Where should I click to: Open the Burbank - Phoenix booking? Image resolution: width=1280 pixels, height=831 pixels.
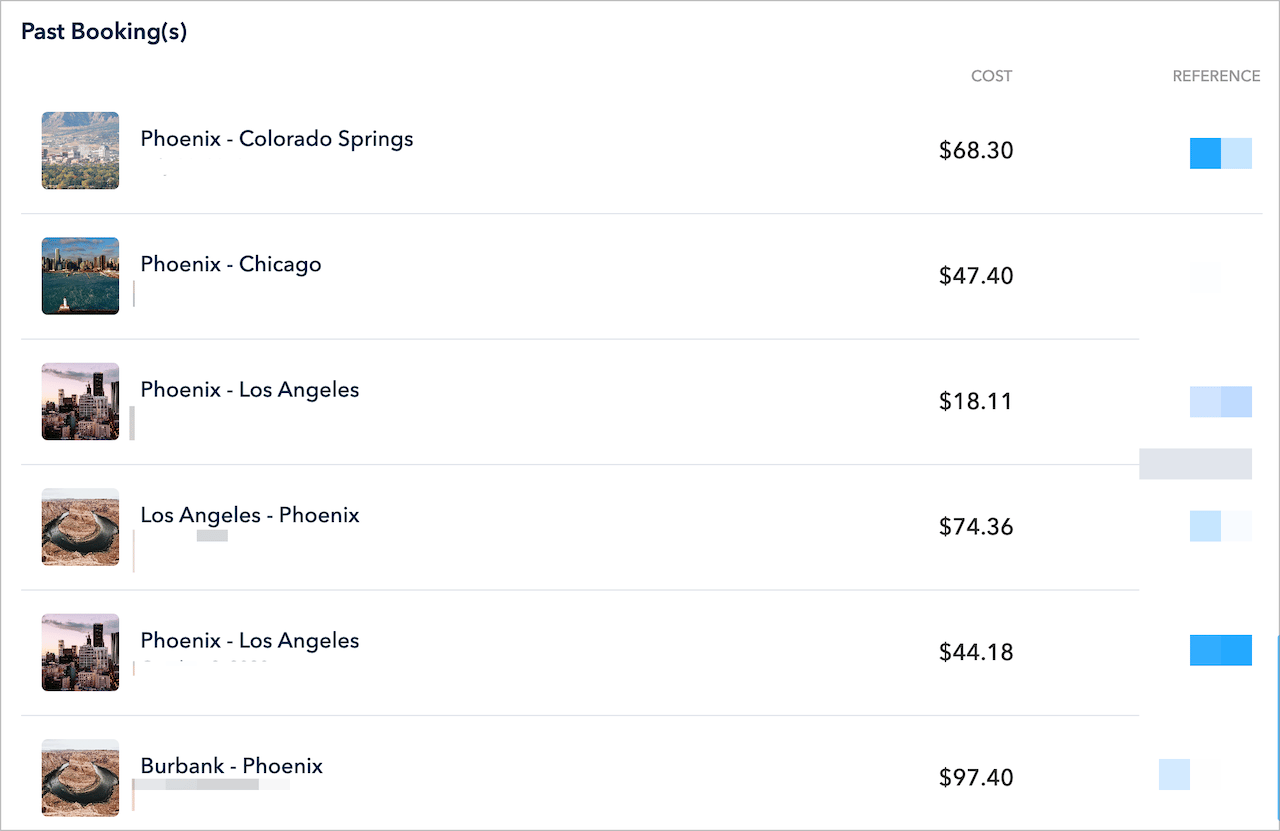tap(232, 766)
